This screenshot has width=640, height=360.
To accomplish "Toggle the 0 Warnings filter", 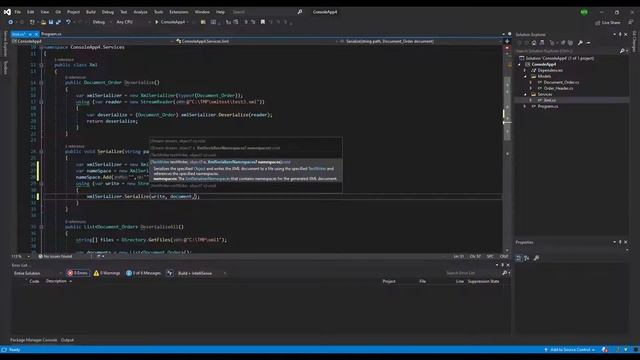I will point(107,273).
